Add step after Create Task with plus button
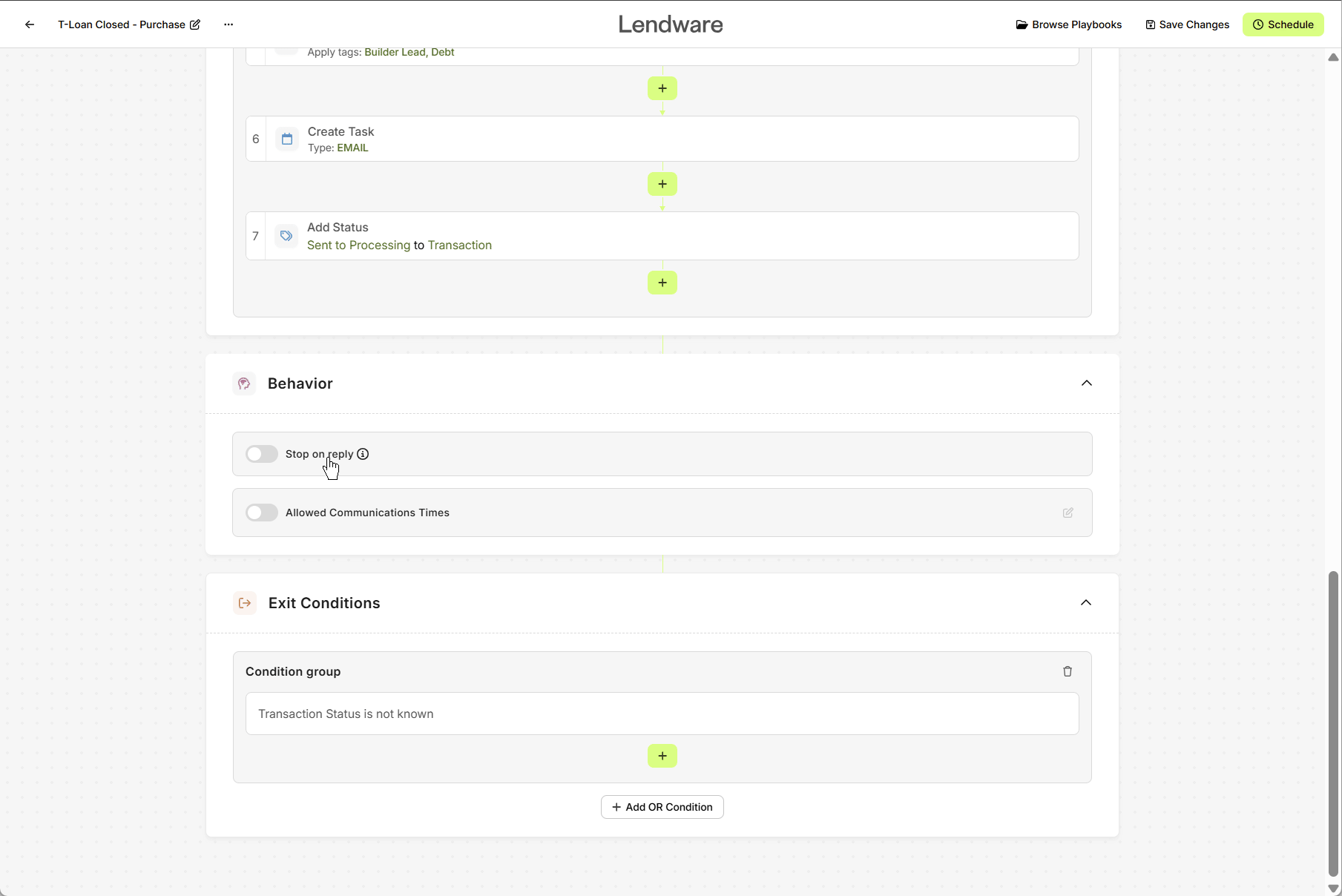This screenshot has width=1342, height=896. (662, 184)
